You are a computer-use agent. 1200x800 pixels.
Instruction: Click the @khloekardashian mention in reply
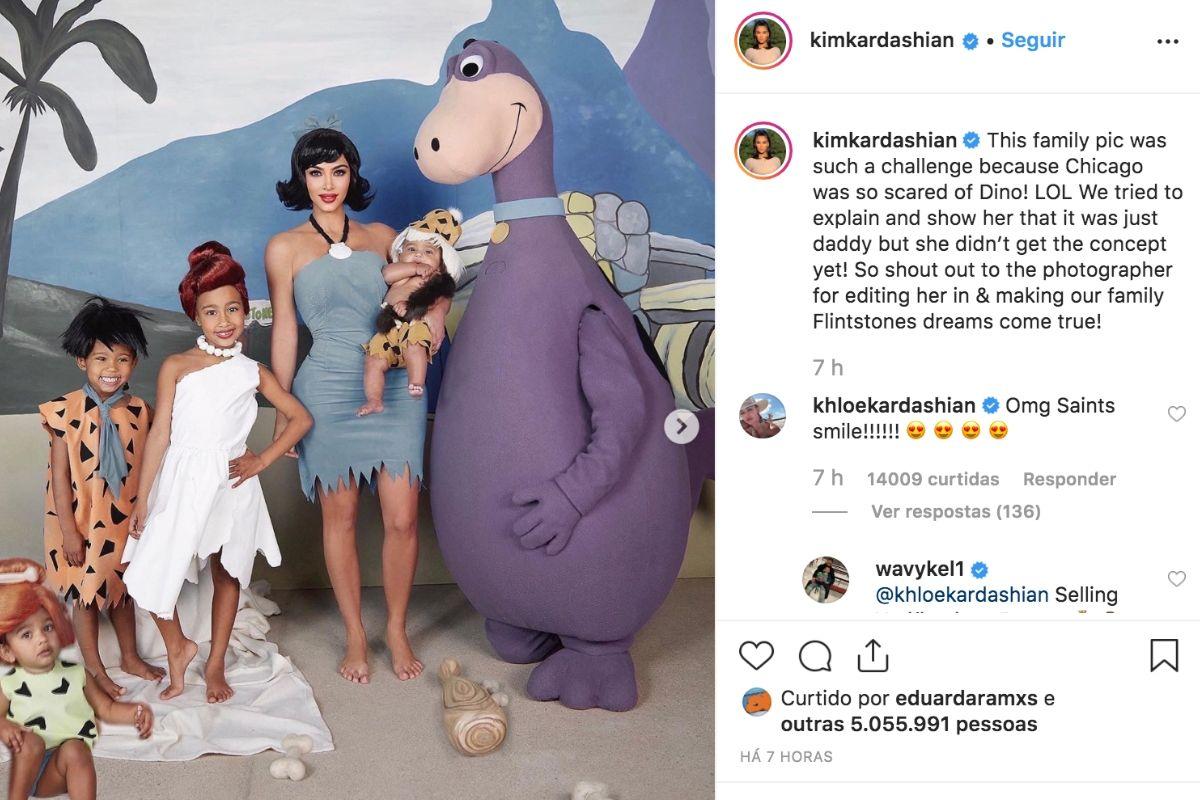962,595
